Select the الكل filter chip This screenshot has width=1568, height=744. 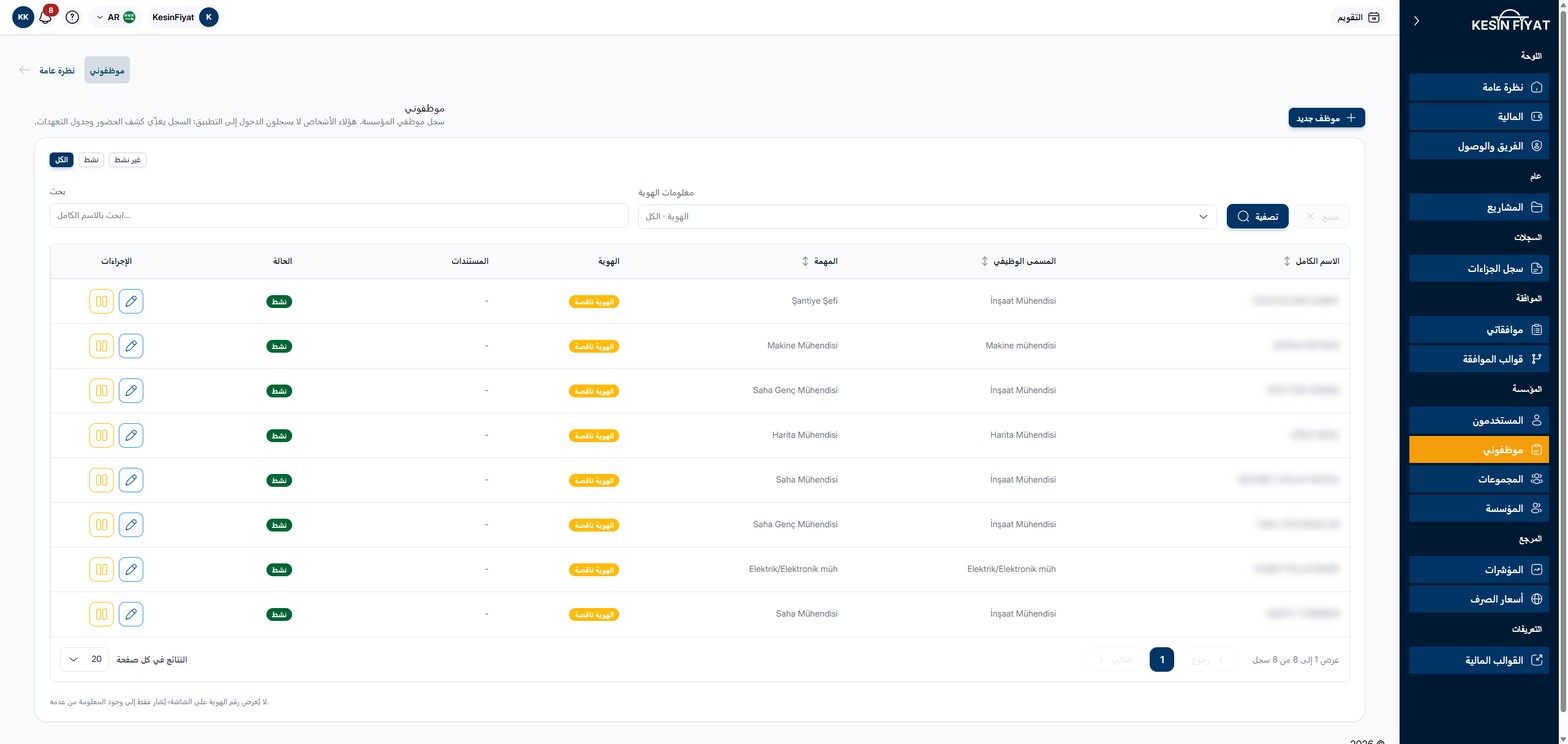pyautogui.click(x=62, y=160)
